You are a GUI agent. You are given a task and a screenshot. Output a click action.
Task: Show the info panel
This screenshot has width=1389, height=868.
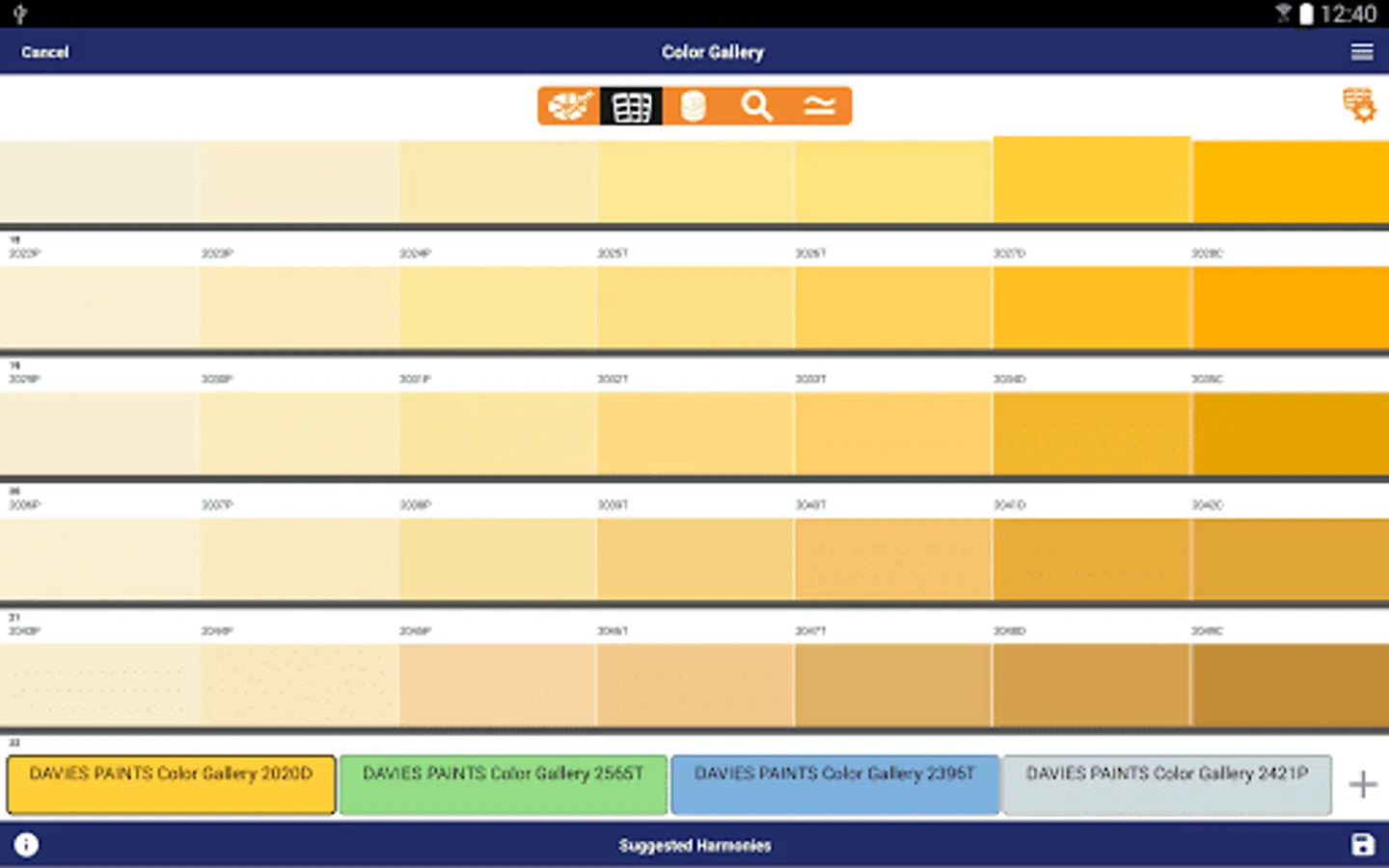[26, 845]
